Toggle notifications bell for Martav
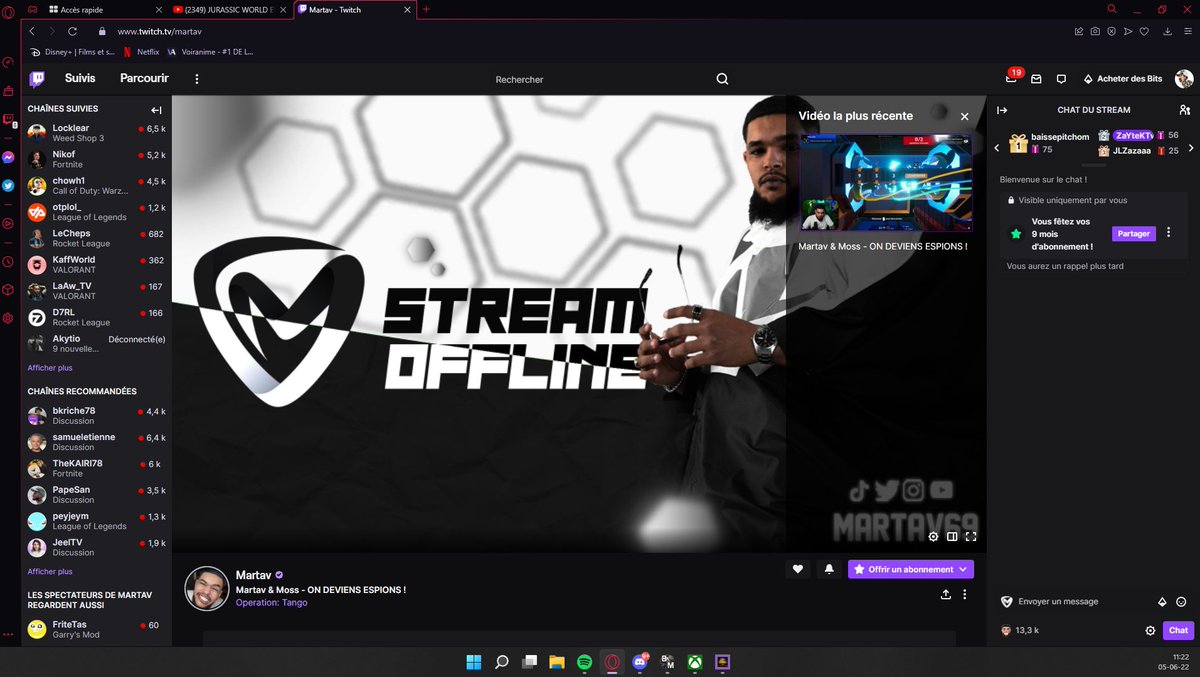1200x677 pixels. (x=828, y=569)
